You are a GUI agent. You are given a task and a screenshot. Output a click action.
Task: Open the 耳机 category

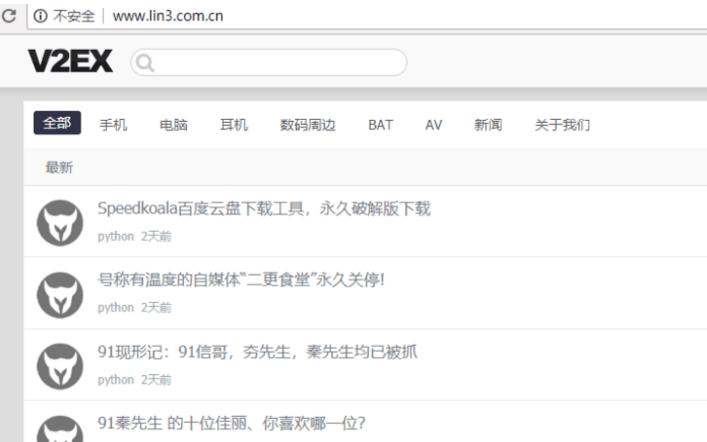click(x=234, y=125)
